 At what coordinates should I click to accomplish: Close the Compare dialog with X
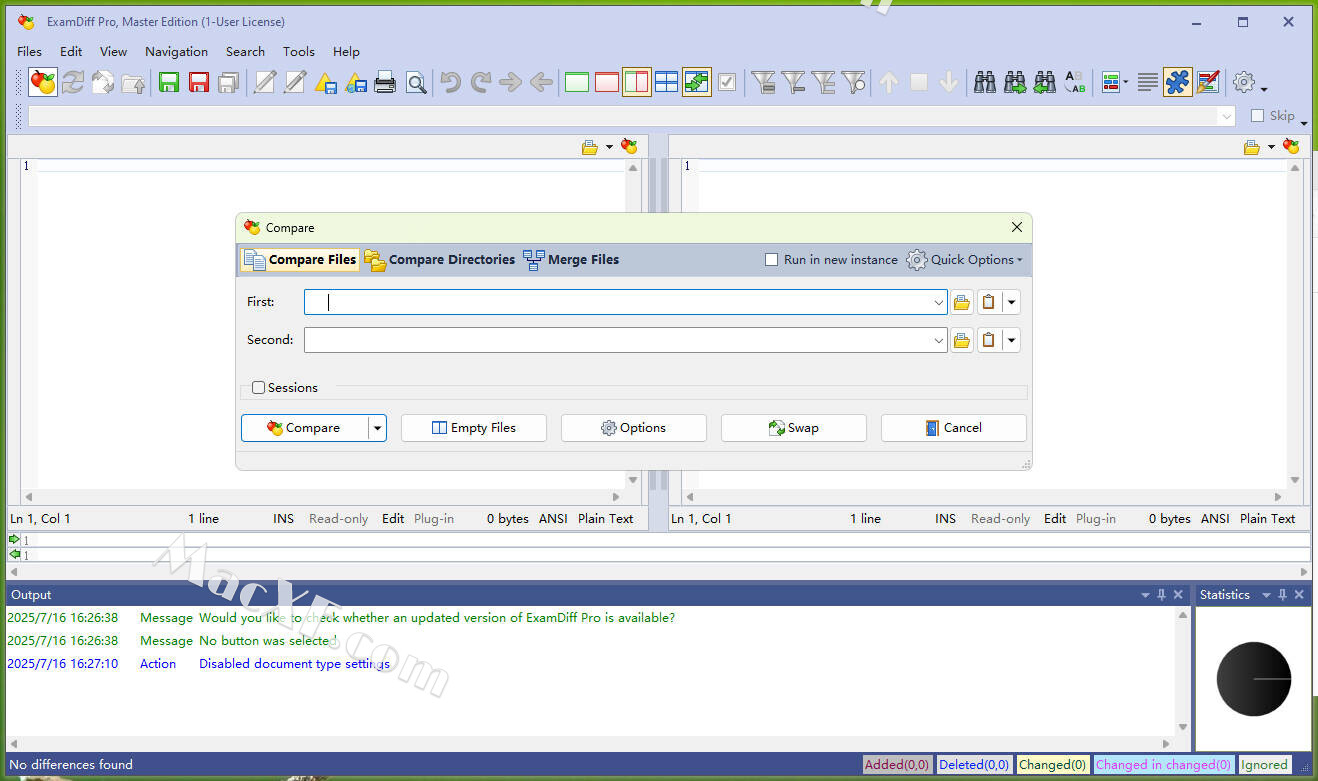[x=1017, y=228]
